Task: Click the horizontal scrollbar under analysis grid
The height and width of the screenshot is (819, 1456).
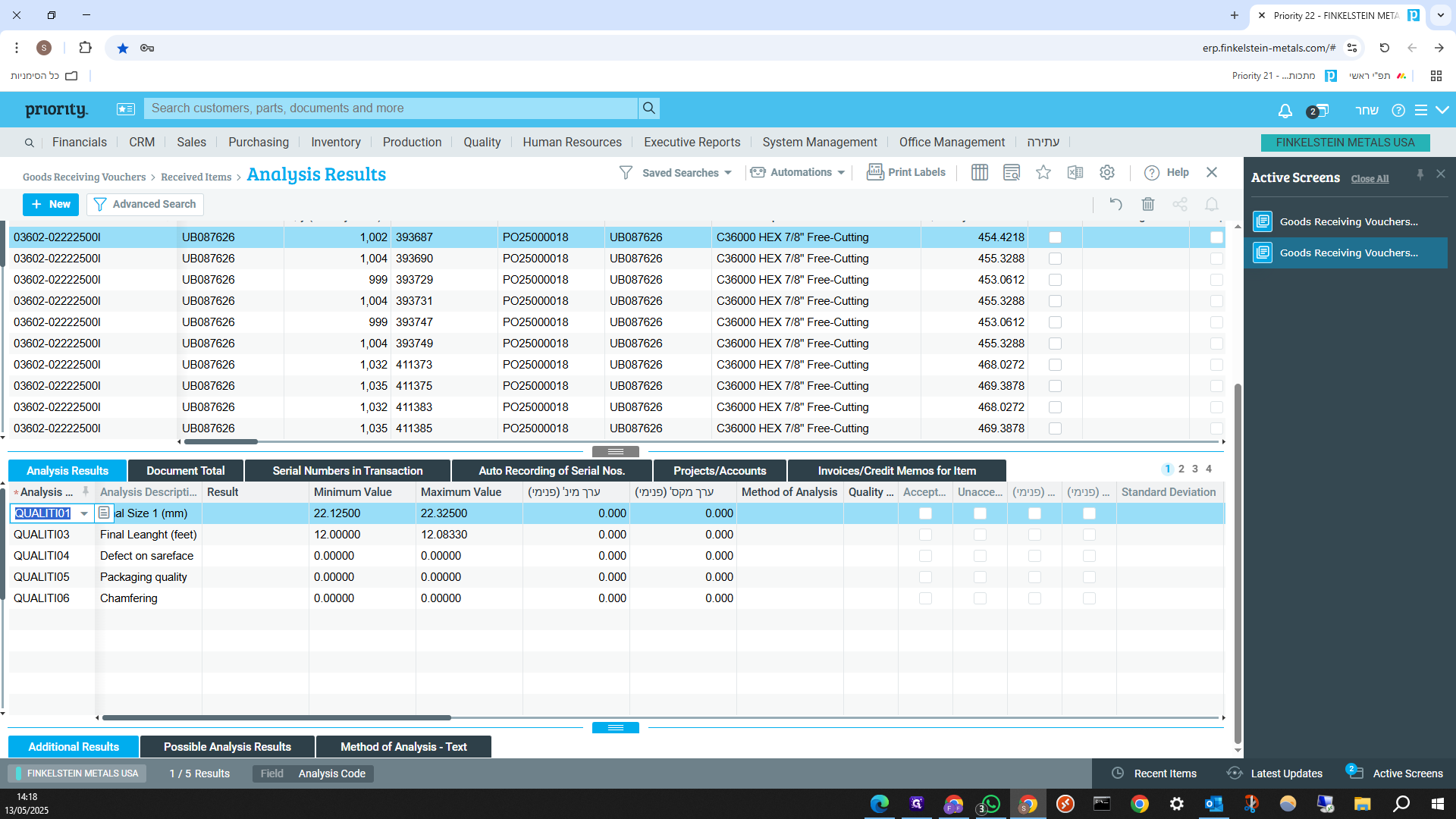Action: click(x=277, y=717)
